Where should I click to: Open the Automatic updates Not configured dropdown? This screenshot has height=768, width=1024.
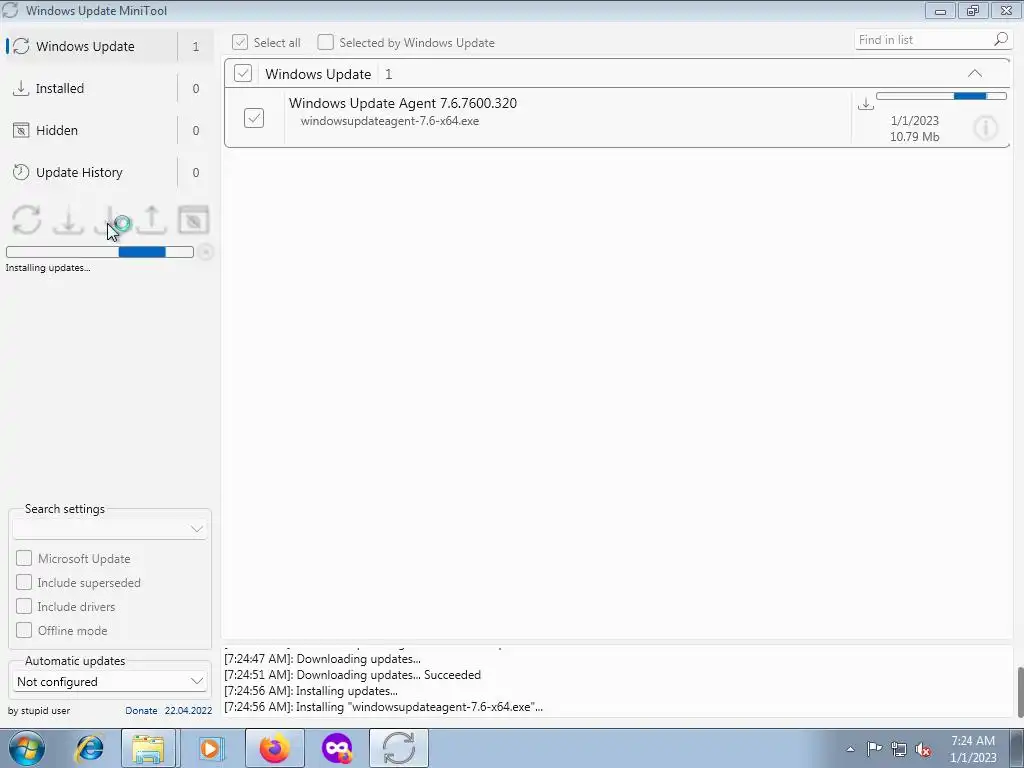[x=110, y=681]
